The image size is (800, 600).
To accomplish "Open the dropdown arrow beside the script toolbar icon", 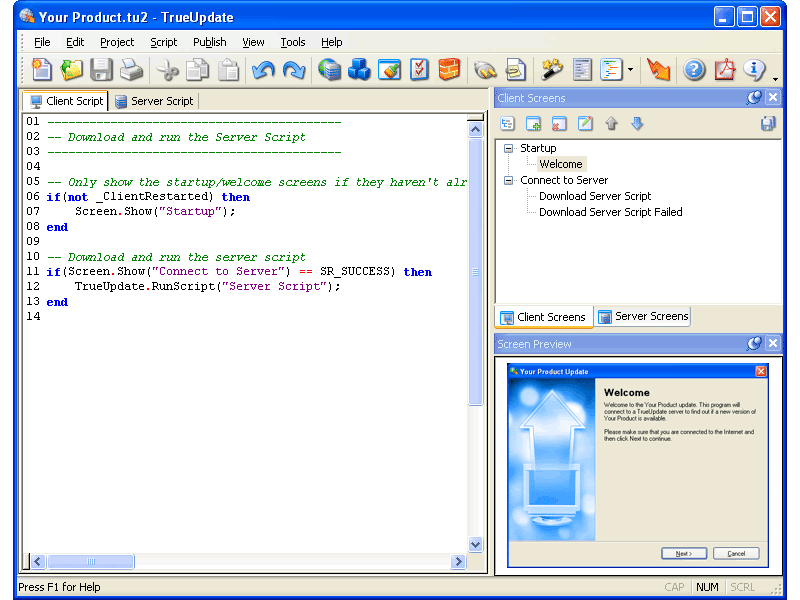I will pos(631,70).
